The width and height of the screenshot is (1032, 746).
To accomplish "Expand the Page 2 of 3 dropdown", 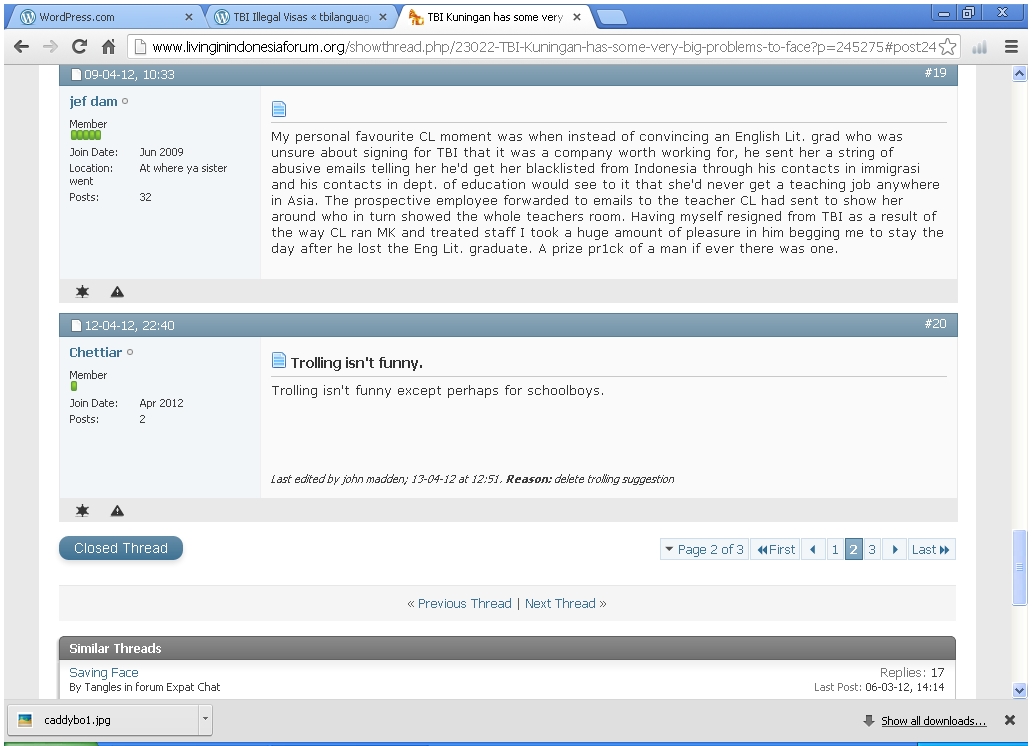I will tap(703, 549).
